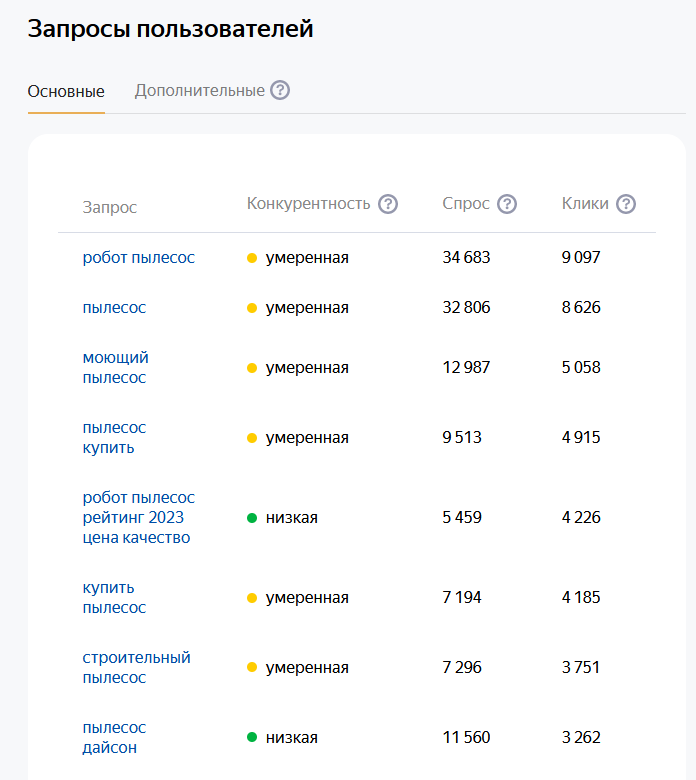
Task: Select demand value 11 560
Action: tap(466, 737)
